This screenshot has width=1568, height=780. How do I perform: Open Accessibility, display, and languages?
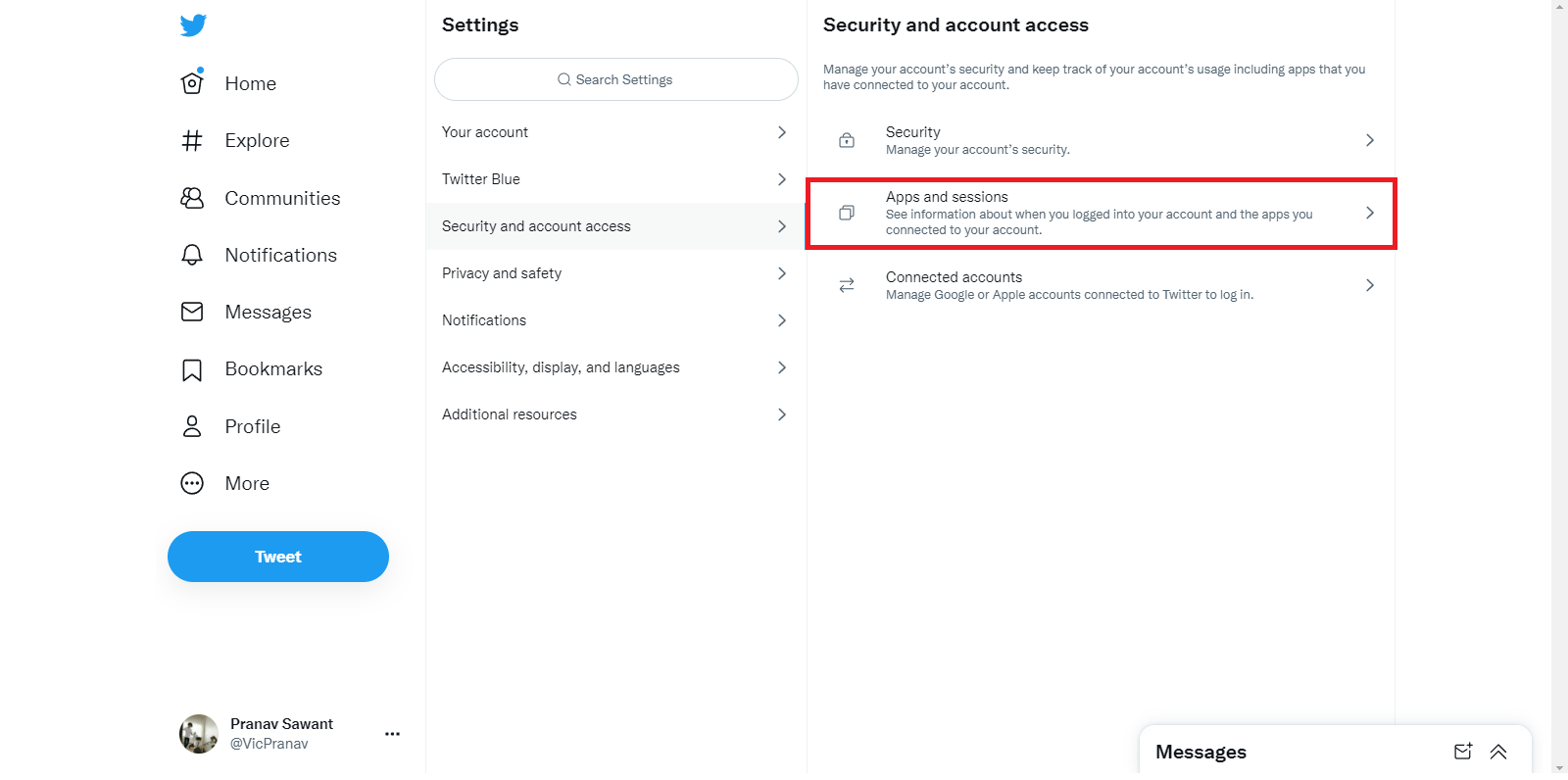pos(615,367)
